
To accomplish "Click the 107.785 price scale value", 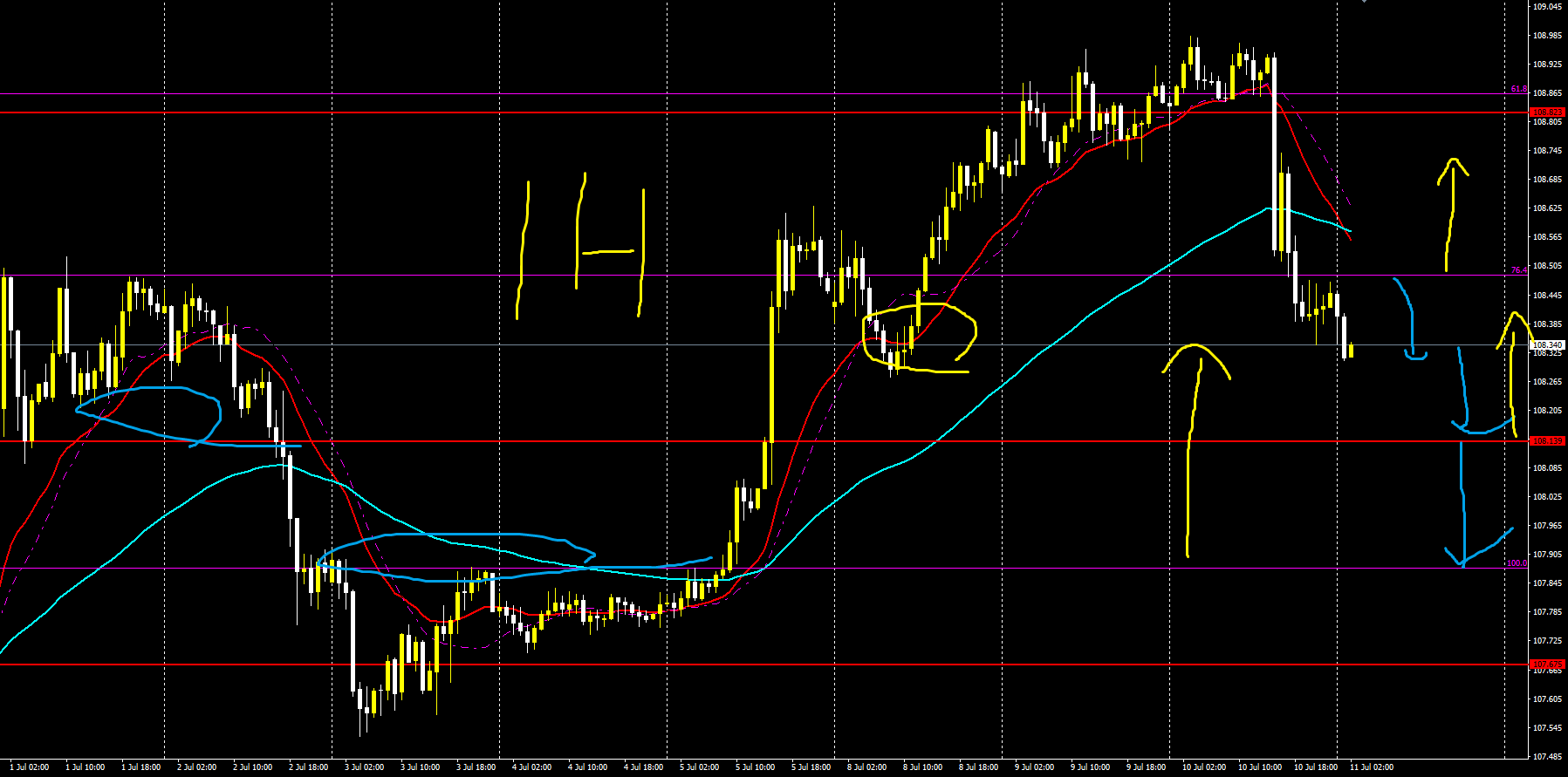I will (1548, 612).
